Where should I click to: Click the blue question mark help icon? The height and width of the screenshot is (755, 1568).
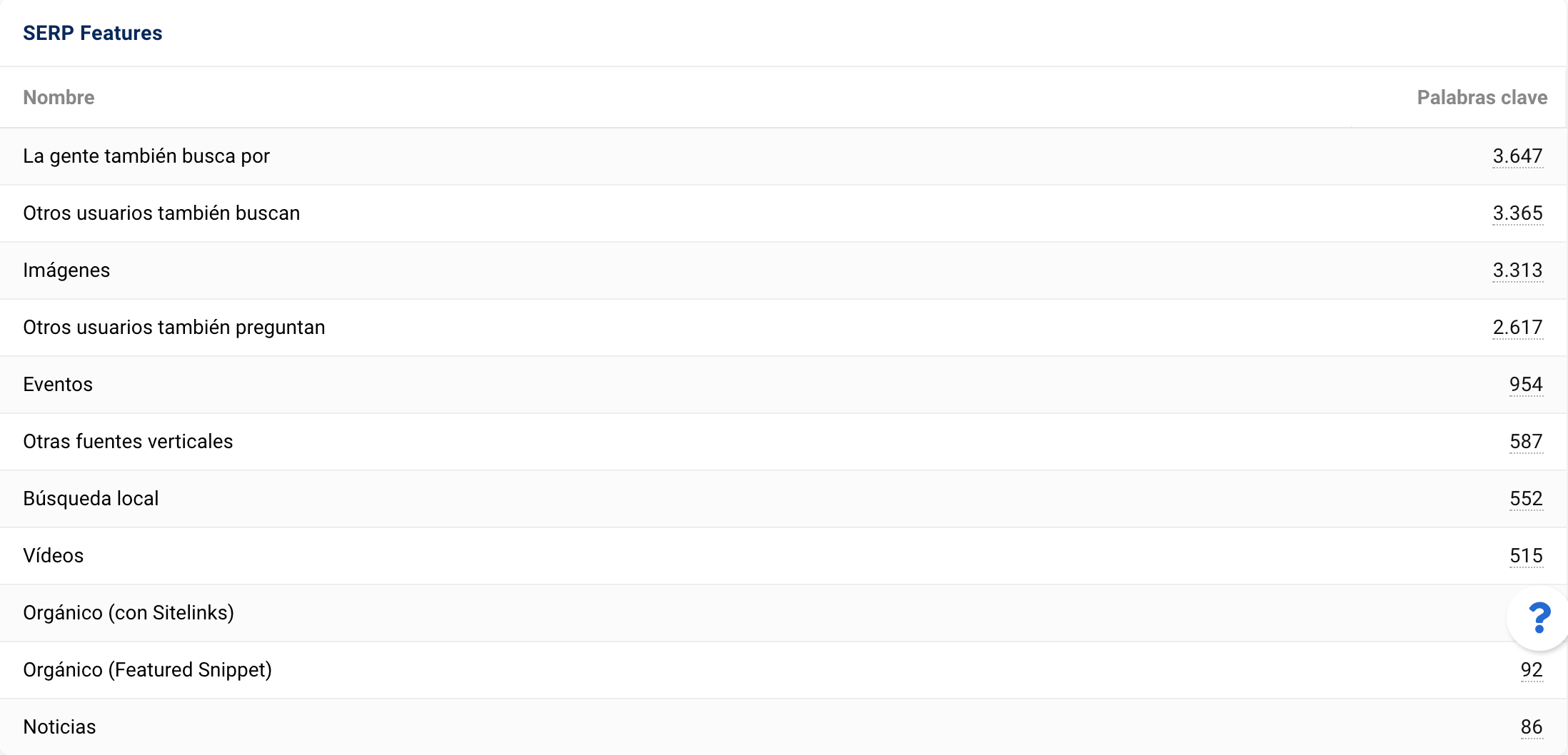pos(1539,618)
